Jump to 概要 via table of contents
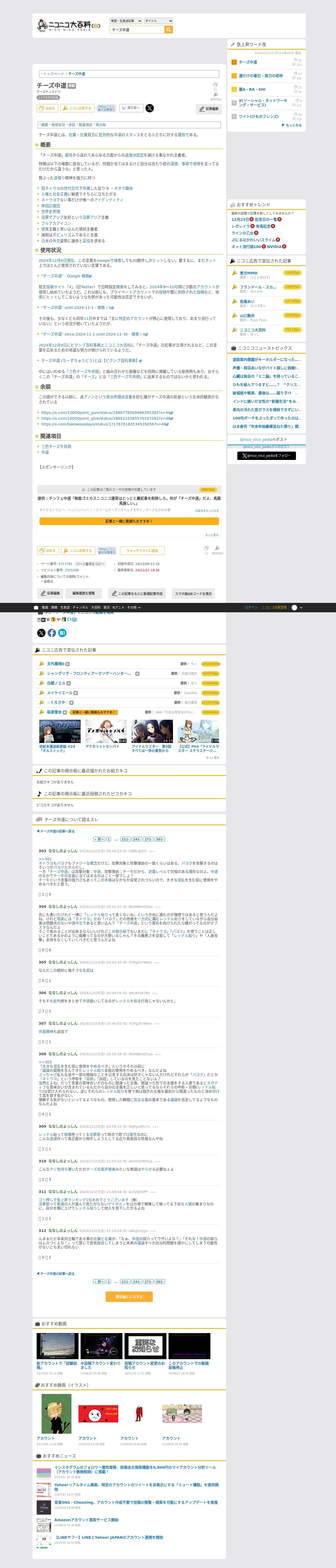Screen dimensions: 336x1568 point(44,125)
